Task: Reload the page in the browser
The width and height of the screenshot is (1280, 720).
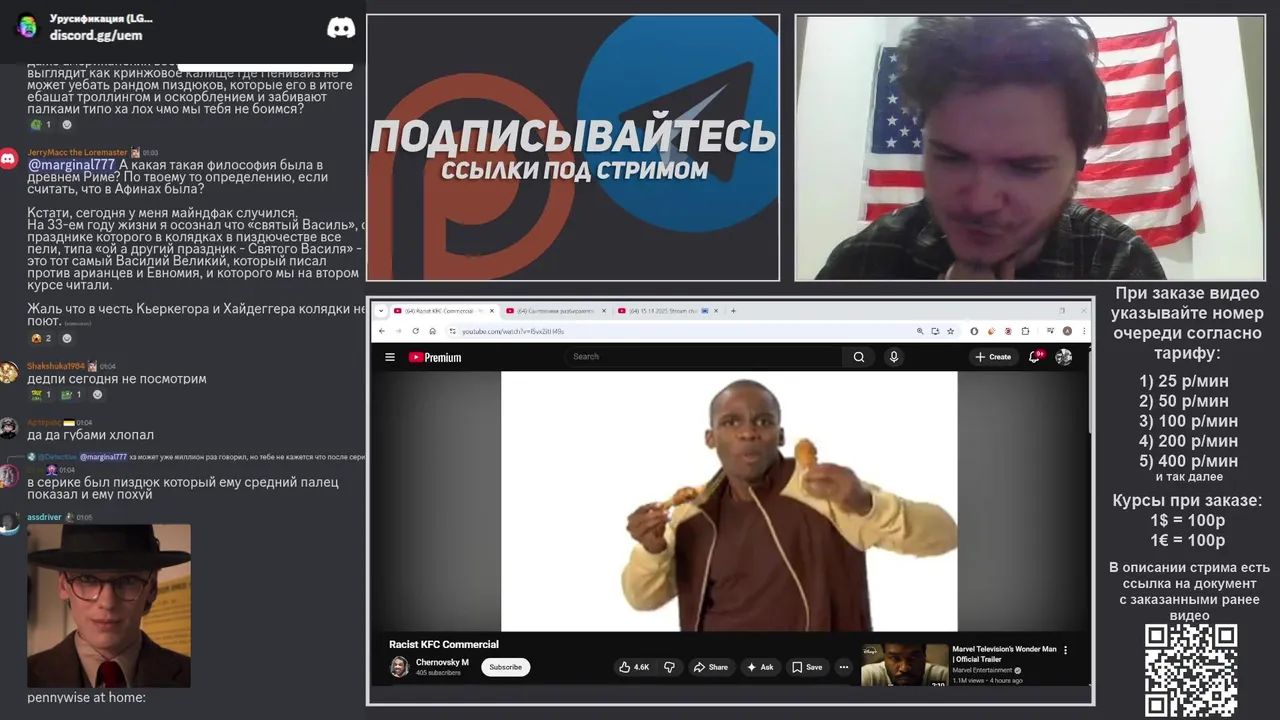Action: pyautogui.click(x=416, y=331)
